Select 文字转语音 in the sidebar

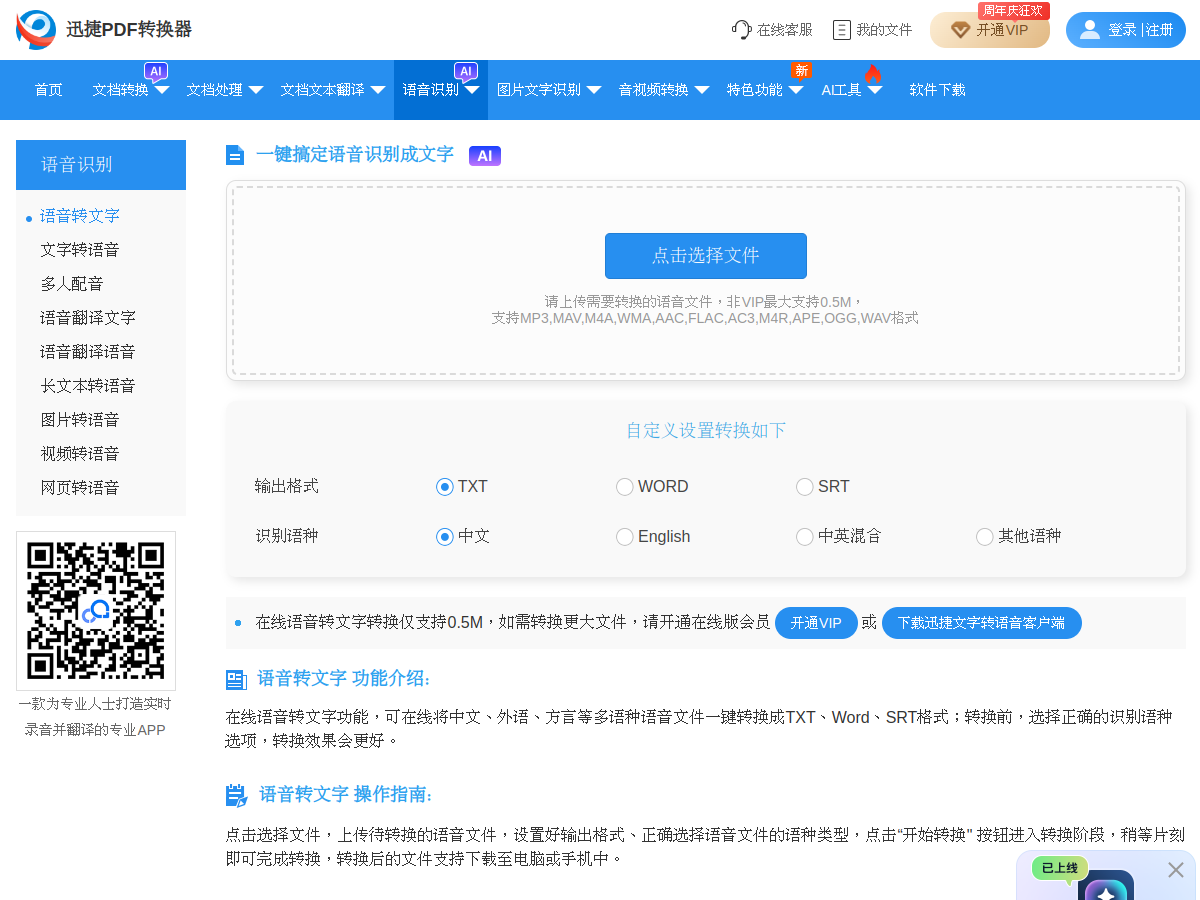pos(80,250)
